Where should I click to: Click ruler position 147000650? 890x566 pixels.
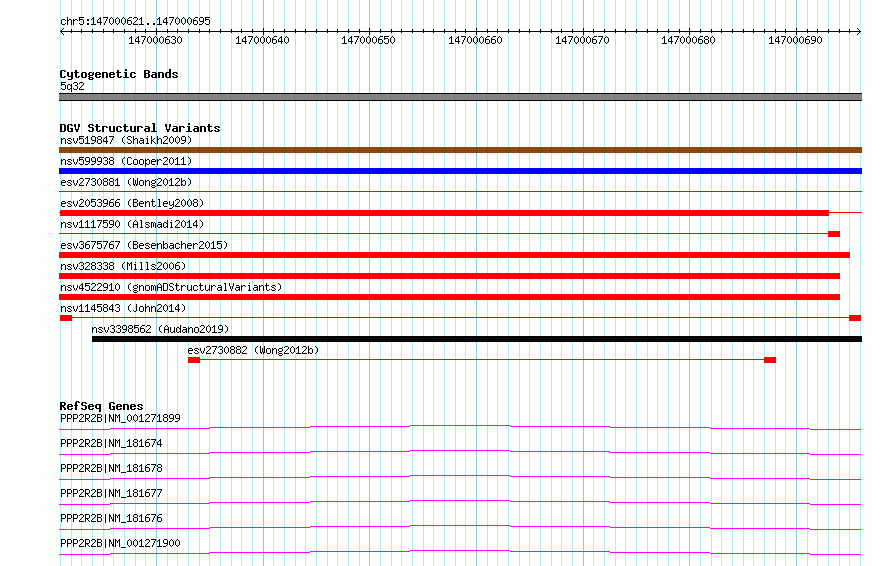pyautogui.click(x=368, y=40)
